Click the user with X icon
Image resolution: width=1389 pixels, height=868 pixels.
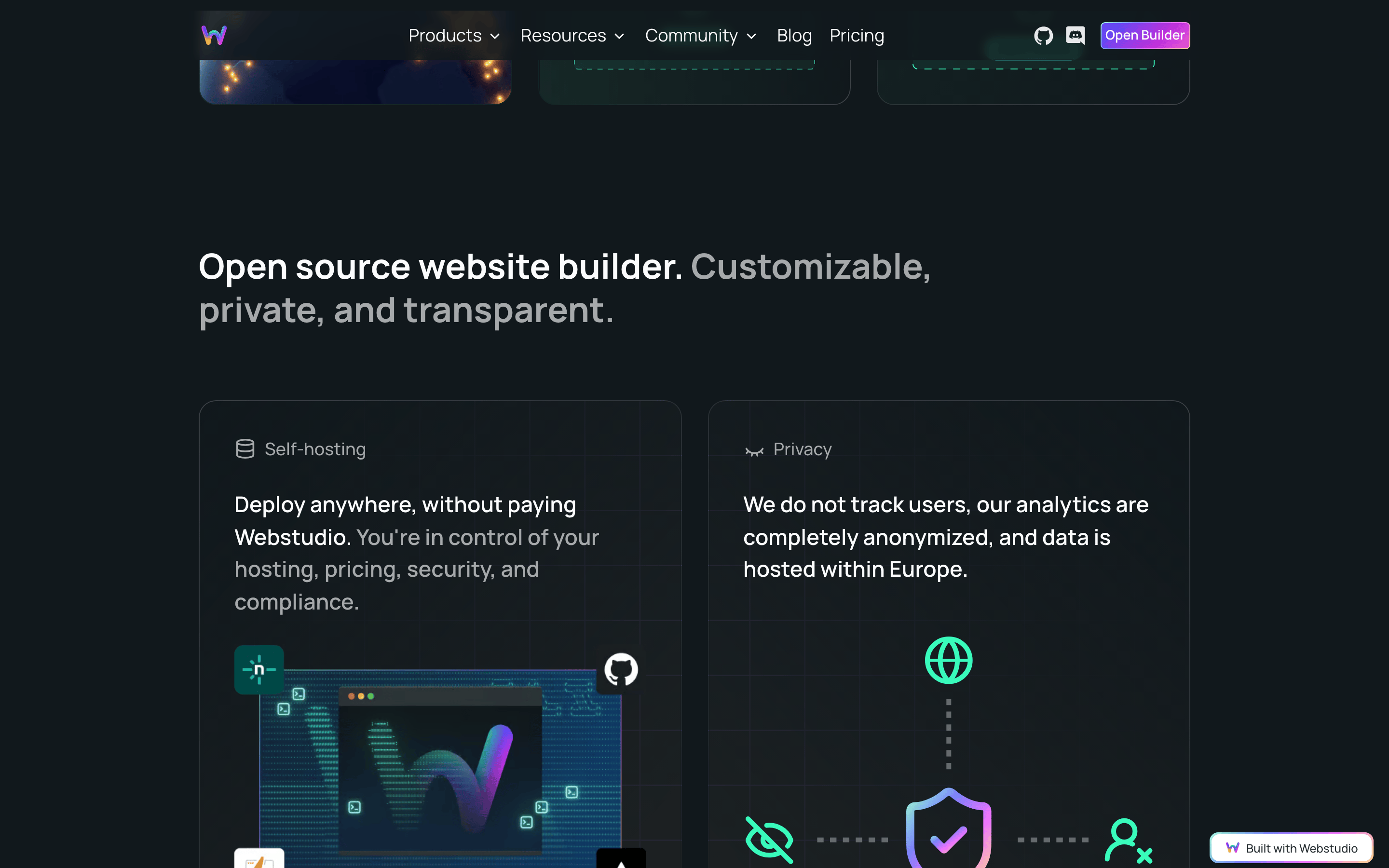tap(1128, 841)
